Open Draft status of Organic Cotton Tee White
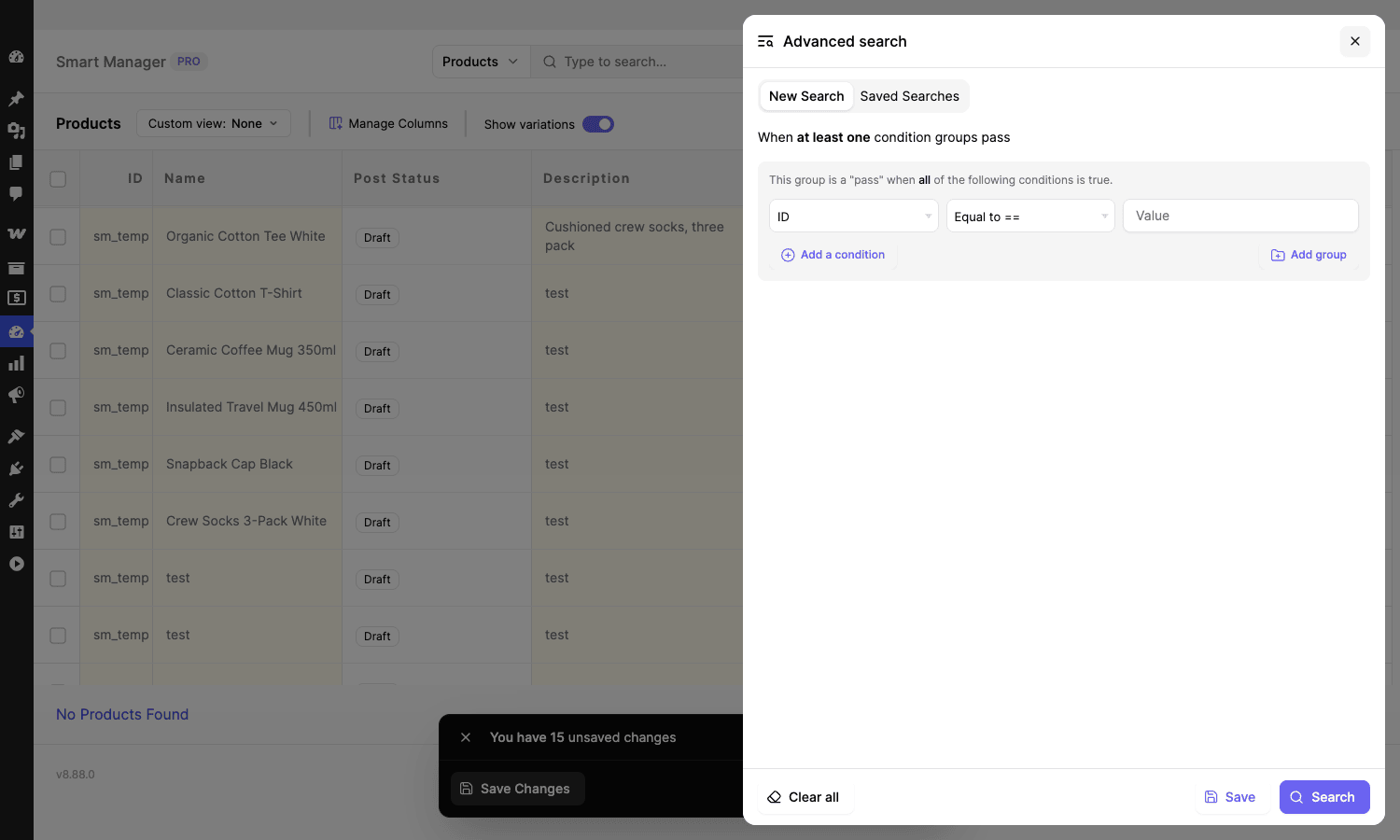1400x840 pixels. point(377,238)
